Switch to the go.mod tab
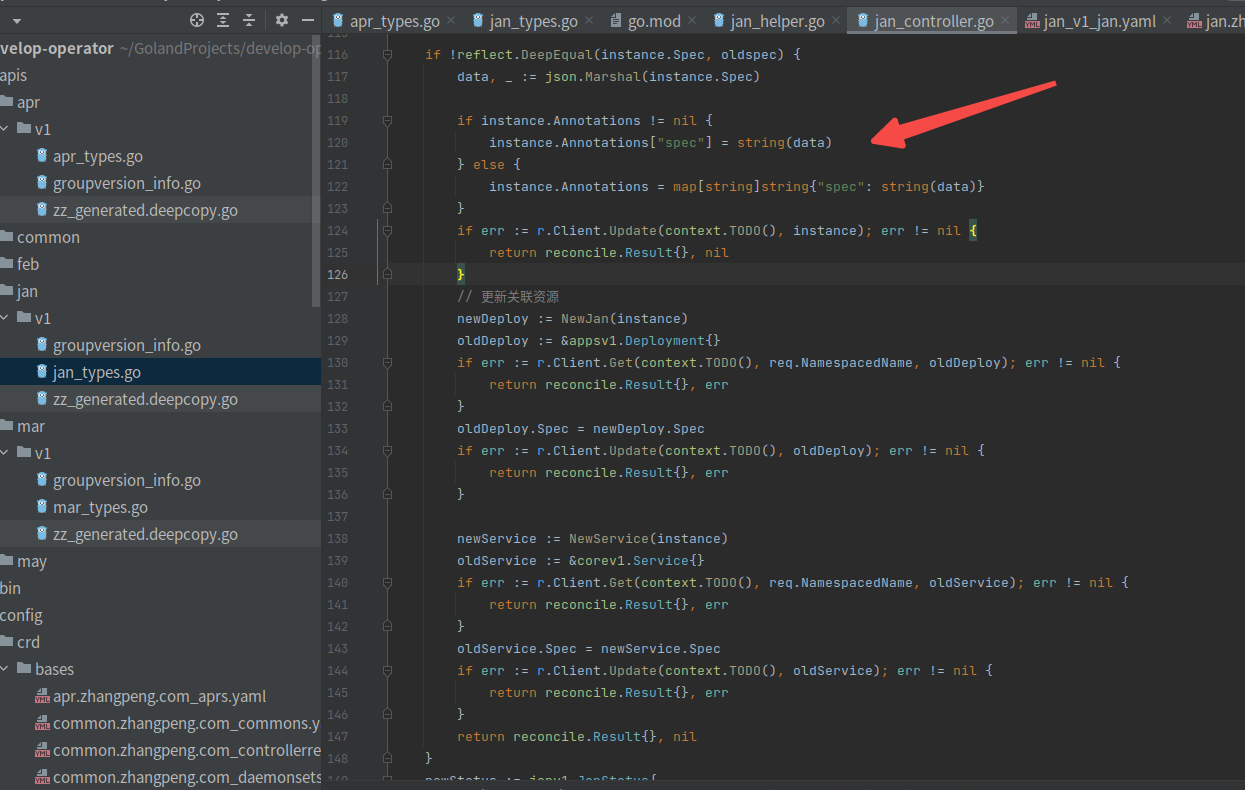 652,21
